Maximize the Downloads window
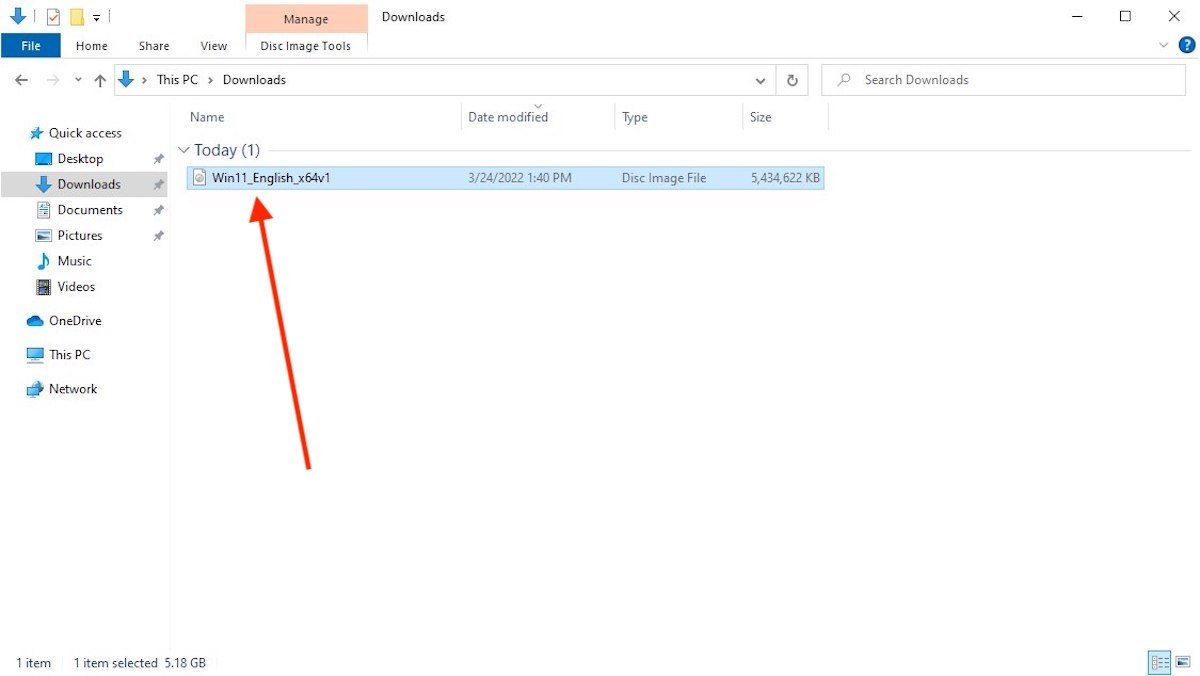Viewport: 1200px width, 676px height. 1125,16
